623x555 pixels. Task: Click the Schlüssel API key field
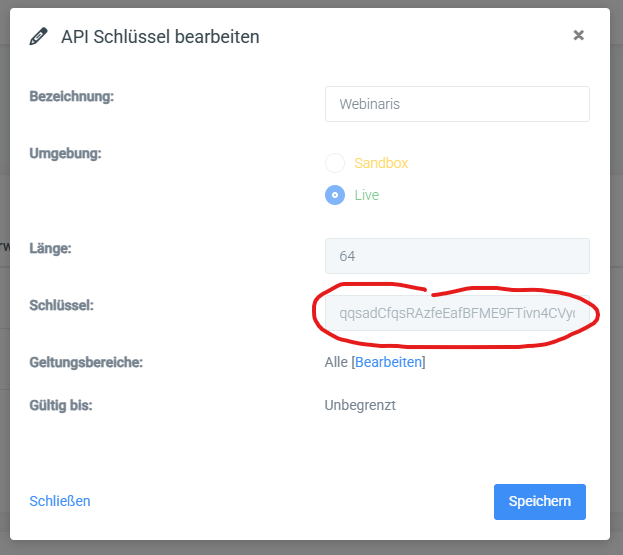coord(457,313)
